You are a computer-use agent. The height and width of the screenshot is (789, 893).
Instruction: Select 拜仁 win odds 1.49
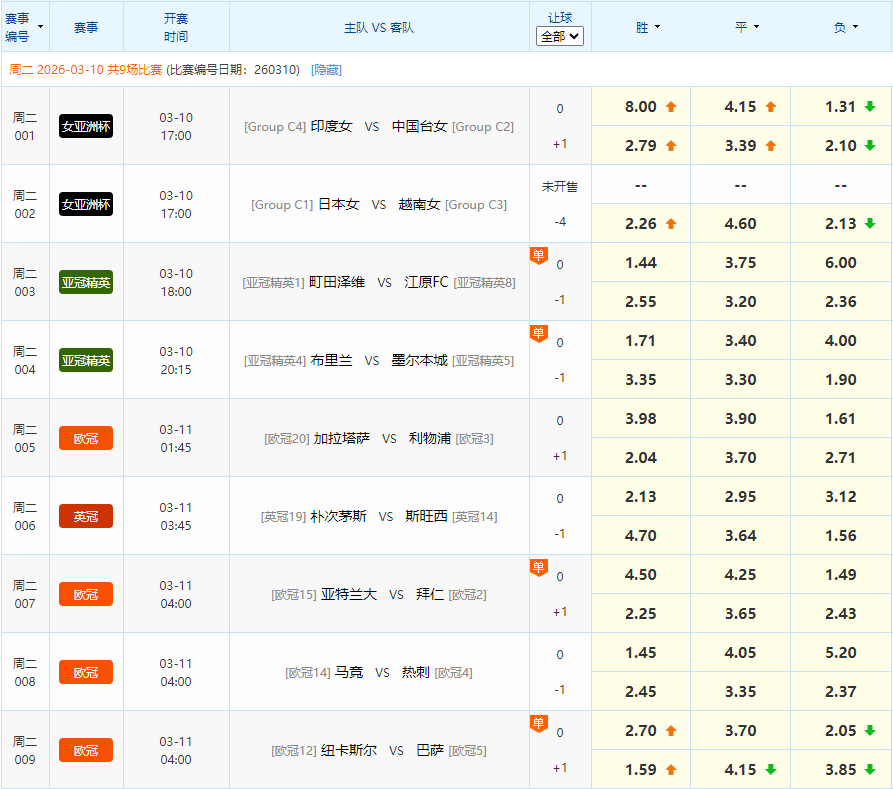841,575
